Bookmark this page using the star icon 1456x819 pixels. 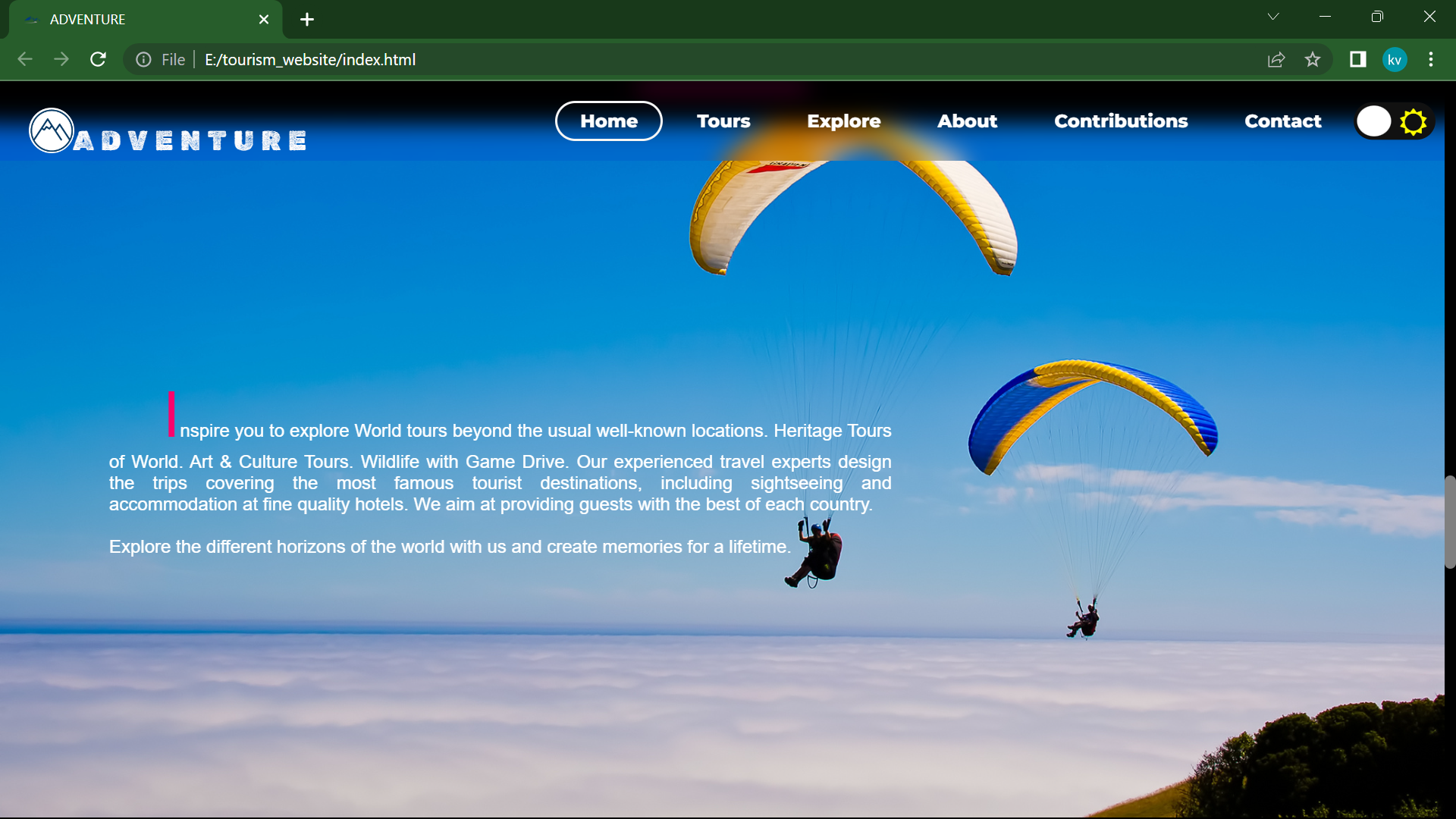[x=1313, y=59]
